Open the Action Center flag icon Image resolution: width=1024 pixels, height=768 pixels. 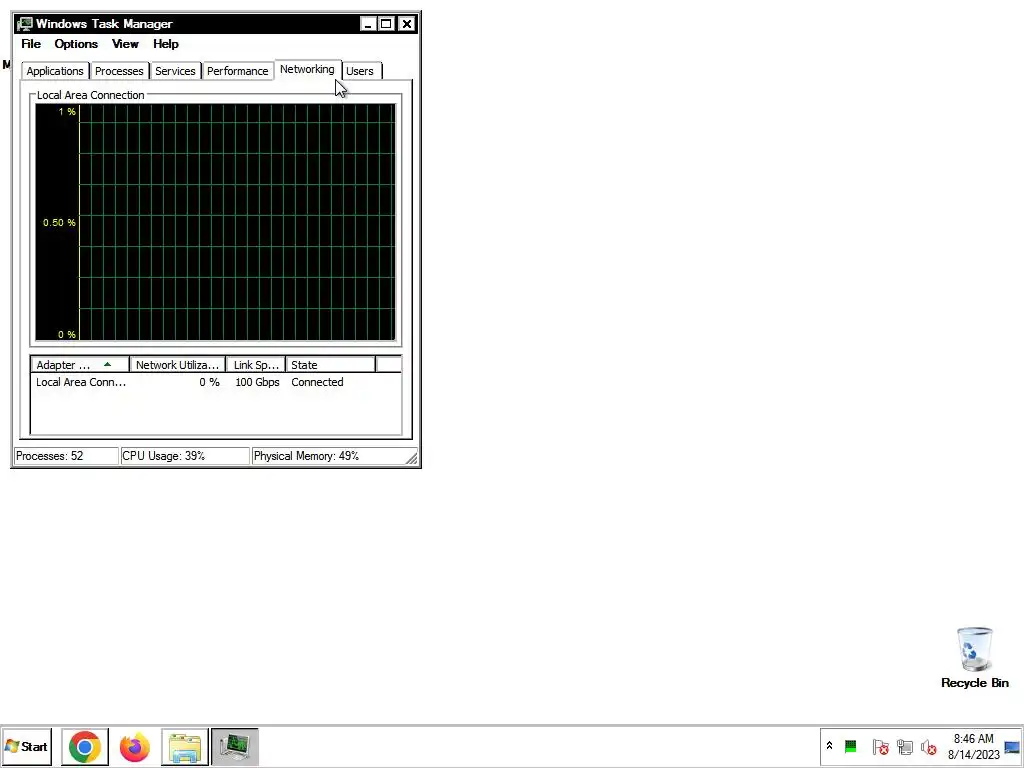pyautogui.click(x=880, y=746)
